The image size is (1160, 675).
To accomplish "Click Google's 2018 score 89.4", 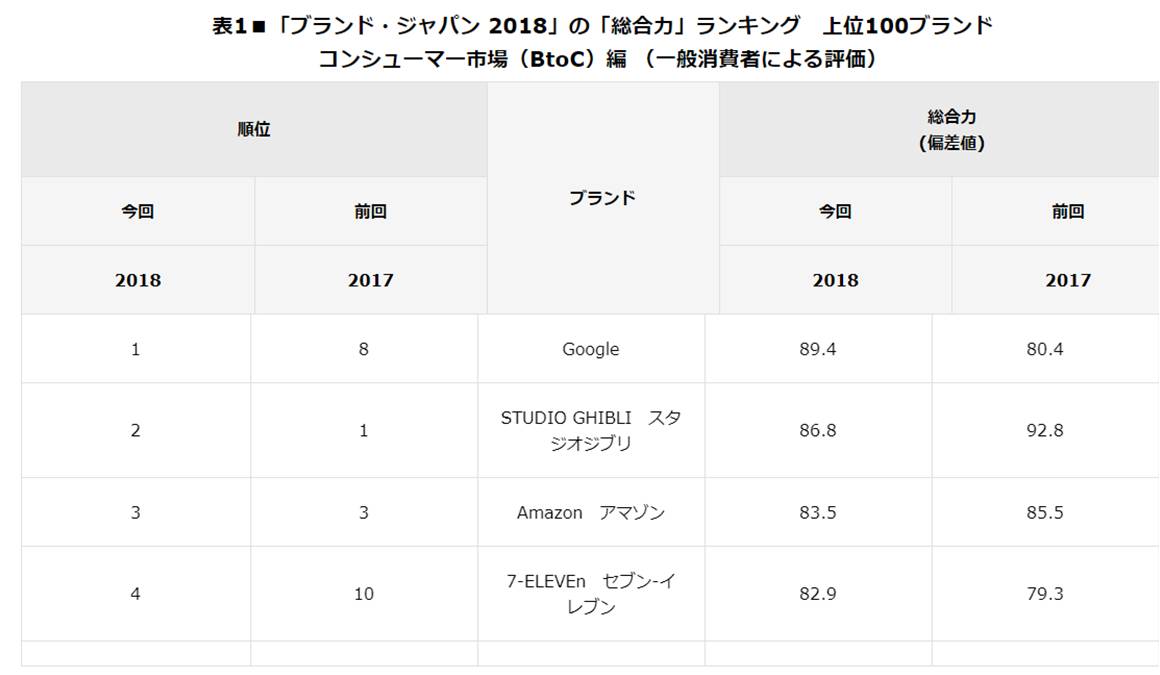I will [817, 349].
